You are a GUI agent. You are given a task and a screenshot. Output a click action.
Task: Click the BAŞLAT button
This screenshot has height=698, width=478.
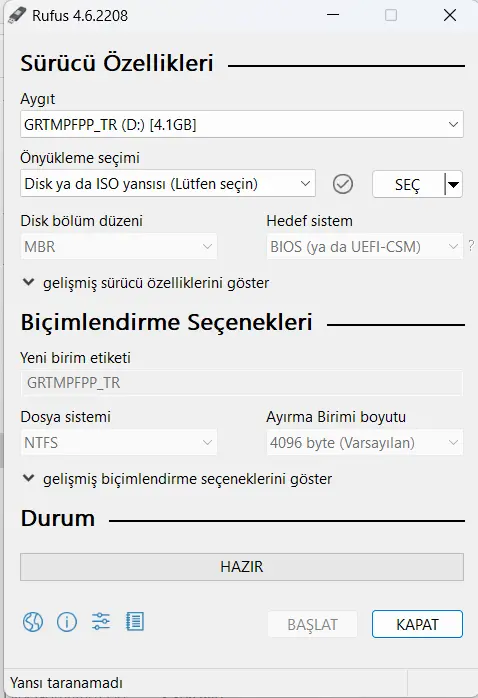point(312,624)
